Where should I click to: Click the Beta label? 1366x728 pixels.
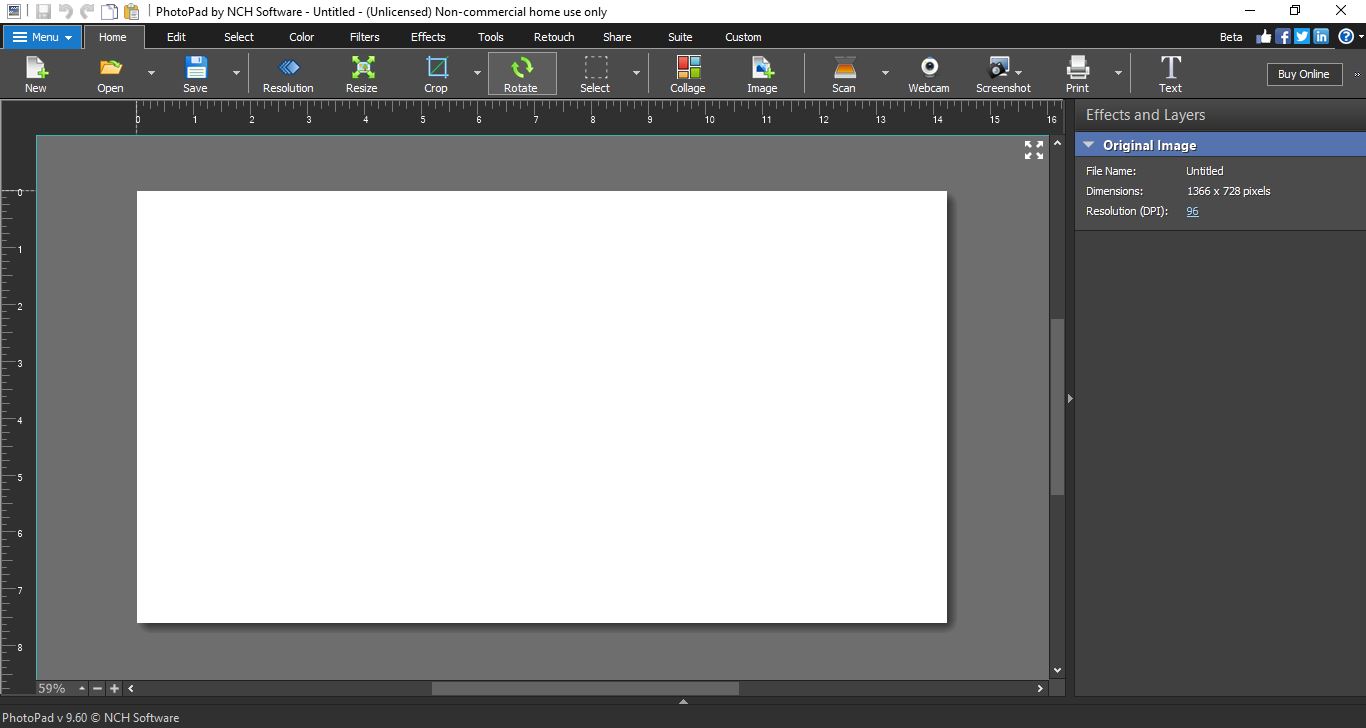[x=1231, y=37]
